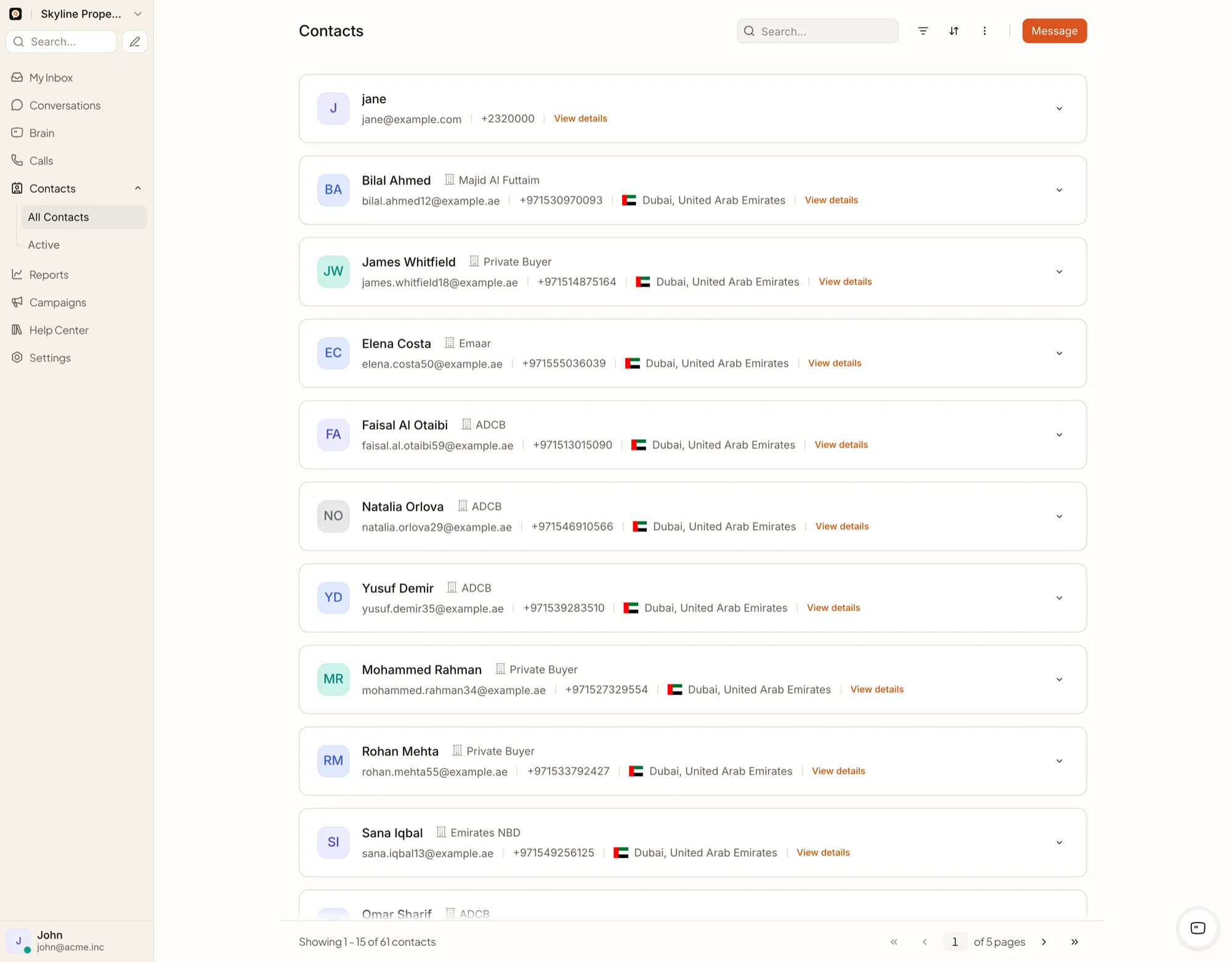
Task: View details for Yusuf Demir
Action: coord(833,608)
